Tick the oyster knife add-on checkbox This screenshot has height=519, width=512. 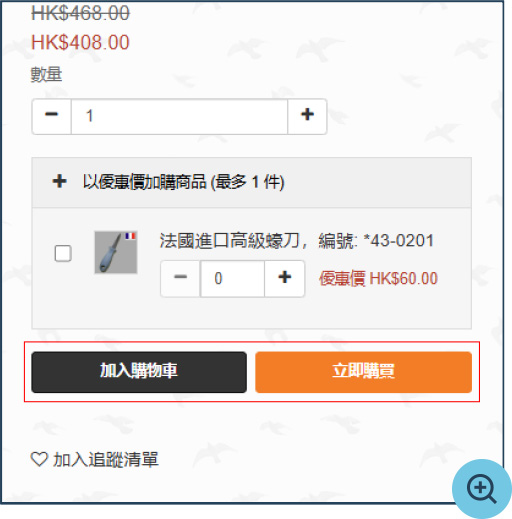coord(63,253)
